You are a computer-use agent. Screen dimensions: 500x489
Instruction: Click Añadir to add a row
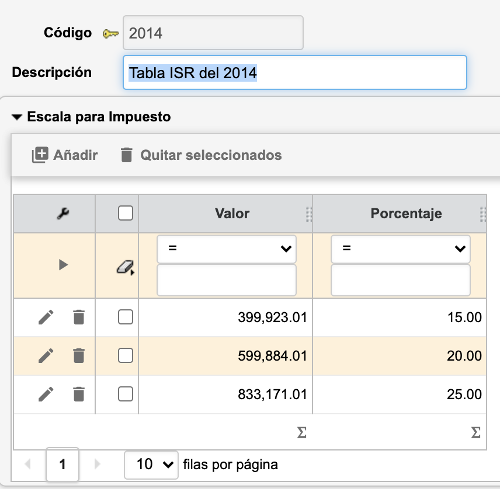(x=65, y=155)
